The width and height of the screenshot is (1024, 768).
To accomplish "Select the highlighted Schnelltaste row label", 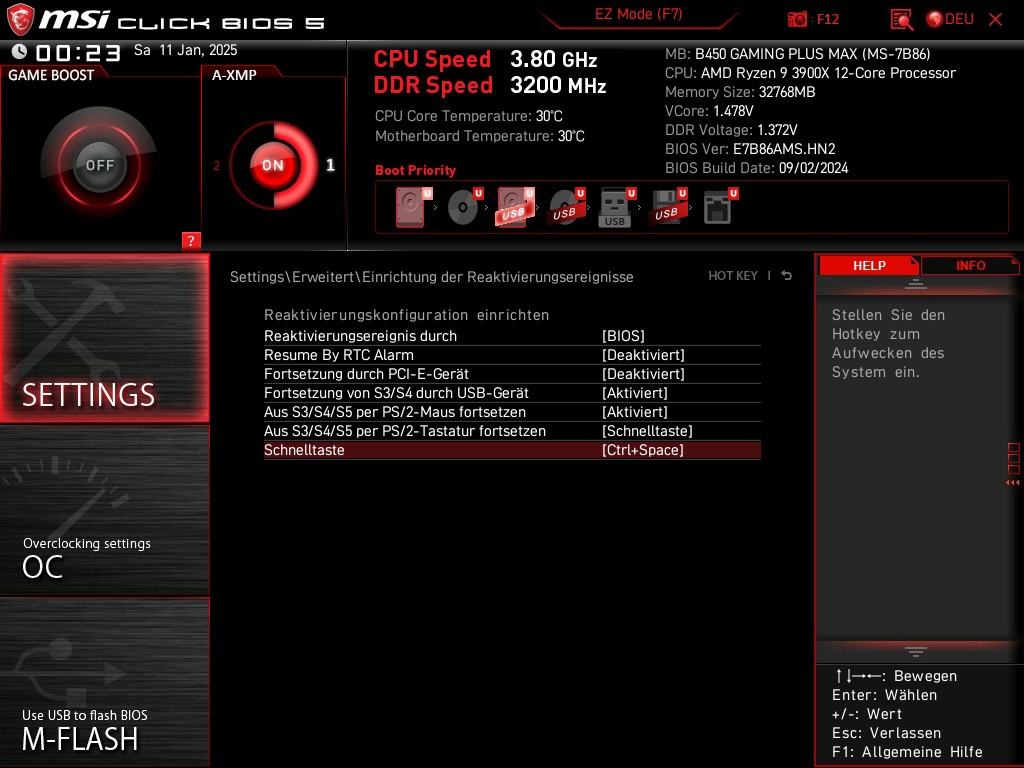I will tap(304, 450).
